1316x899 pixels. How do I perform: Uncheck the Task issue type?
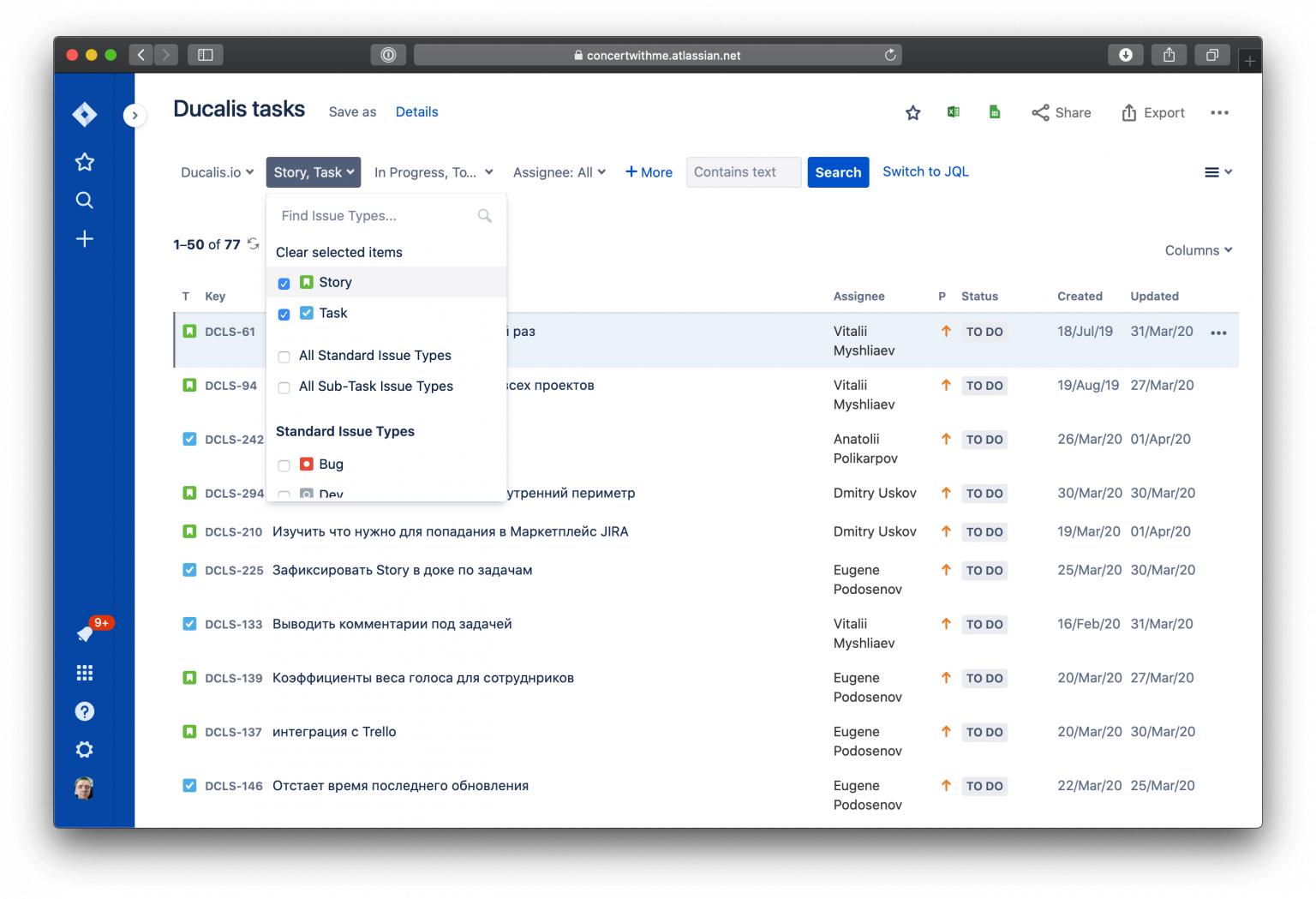284,314
